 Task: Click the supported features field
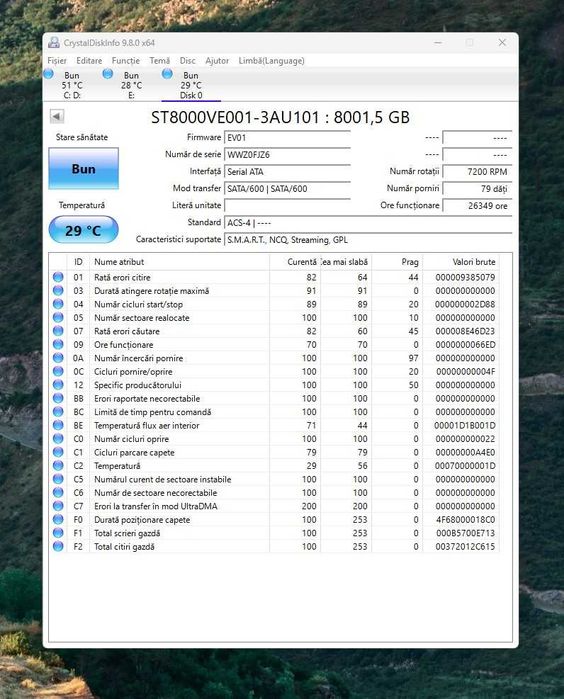368,239
